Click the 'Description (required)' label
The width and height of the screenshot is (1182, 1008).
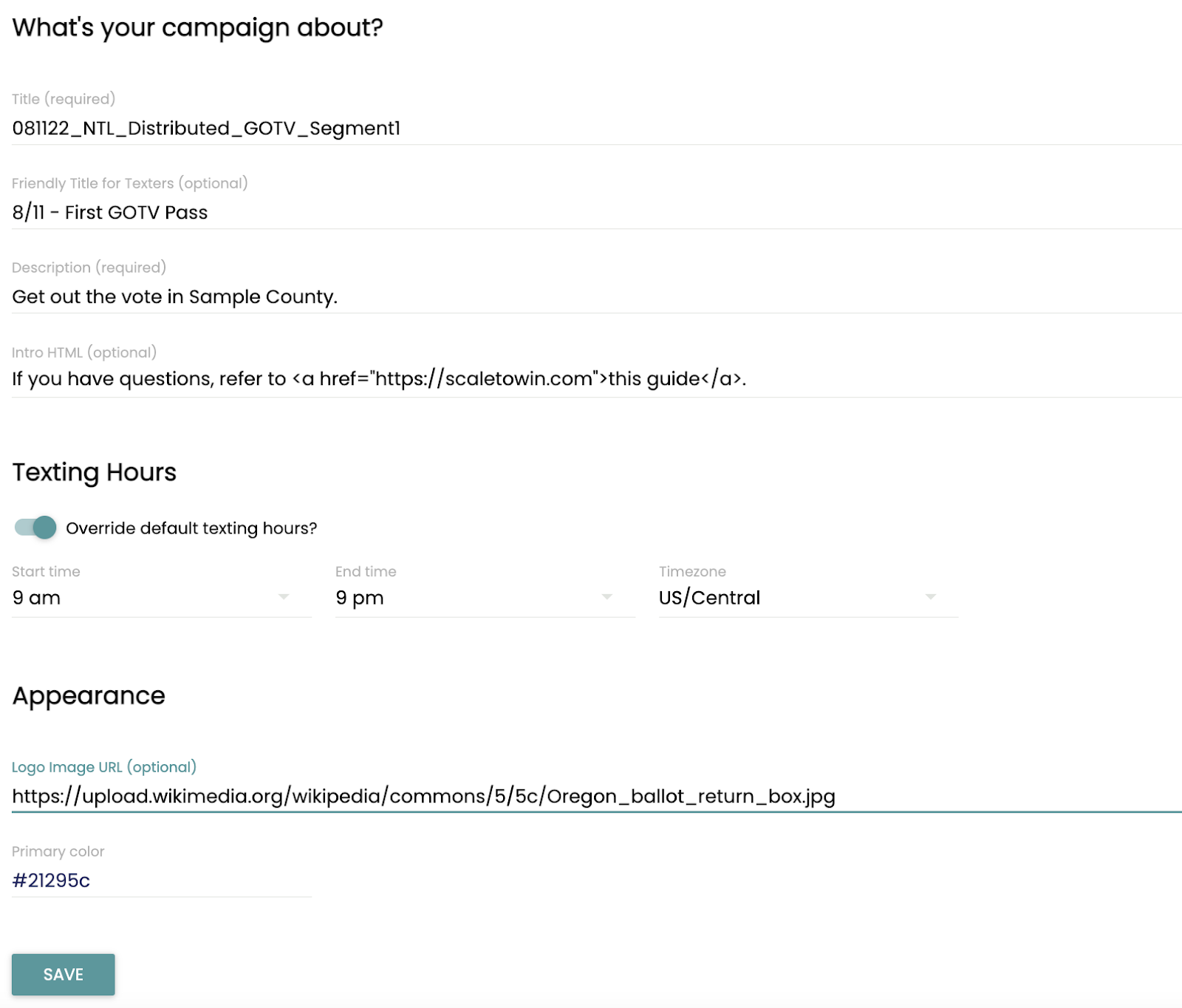coord(89,268)
